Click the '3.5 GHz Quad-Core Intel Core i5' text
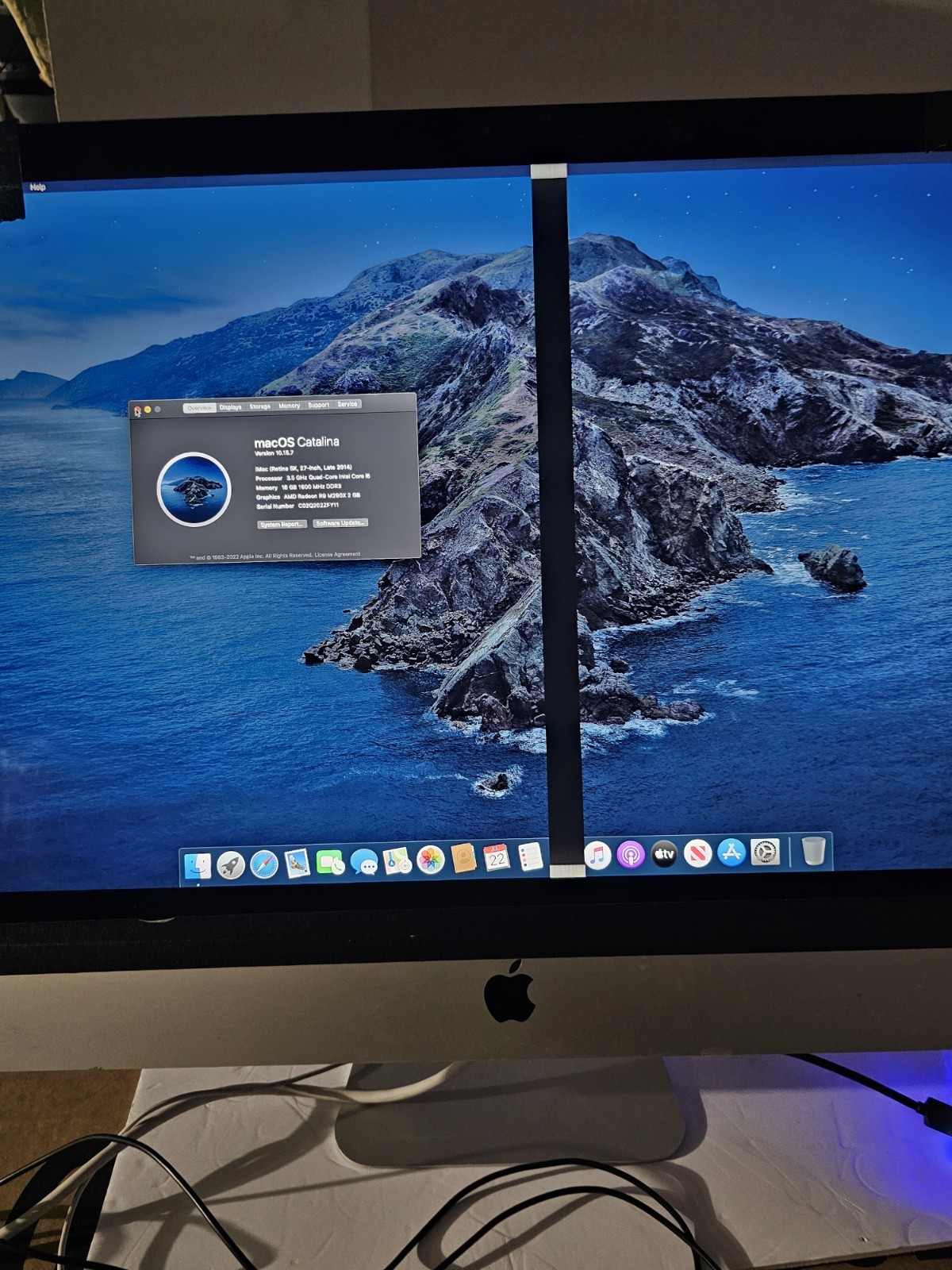The image size is (952, 1270). tap(328, 477)
